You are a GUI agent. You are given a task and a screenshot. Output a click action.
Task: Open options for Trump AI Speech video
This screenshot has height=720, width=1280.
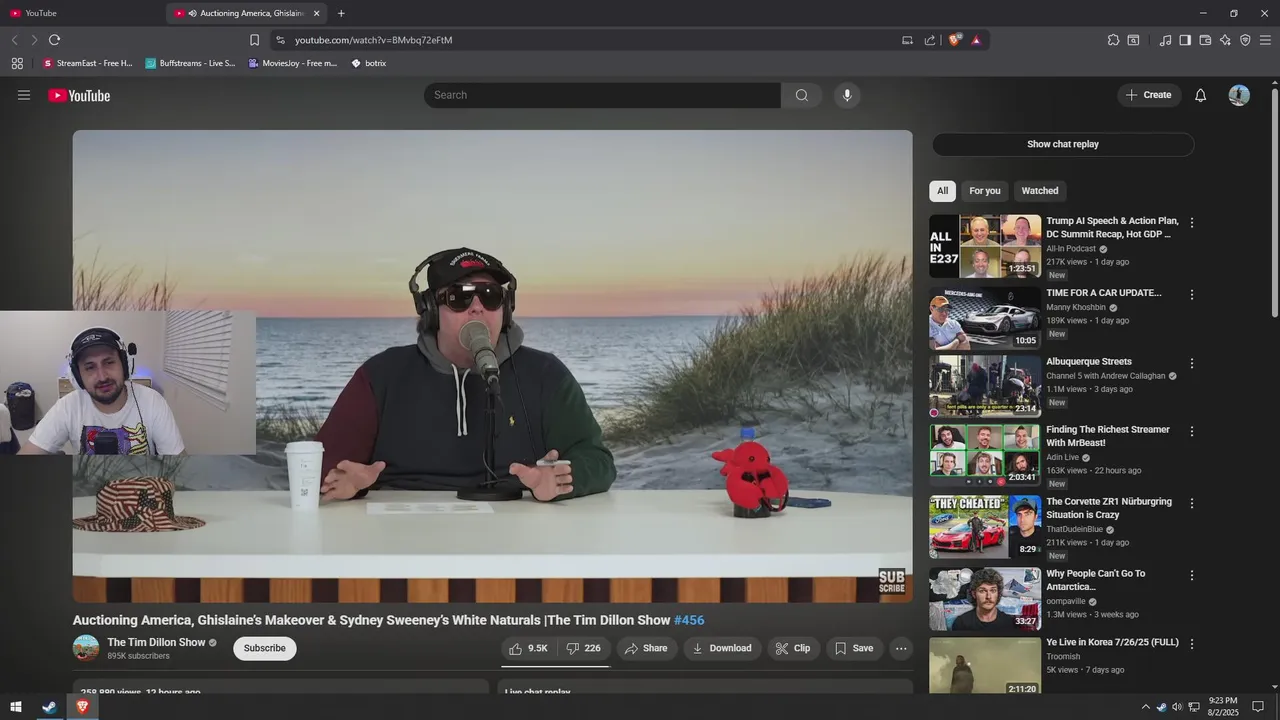coord(1191,223)
